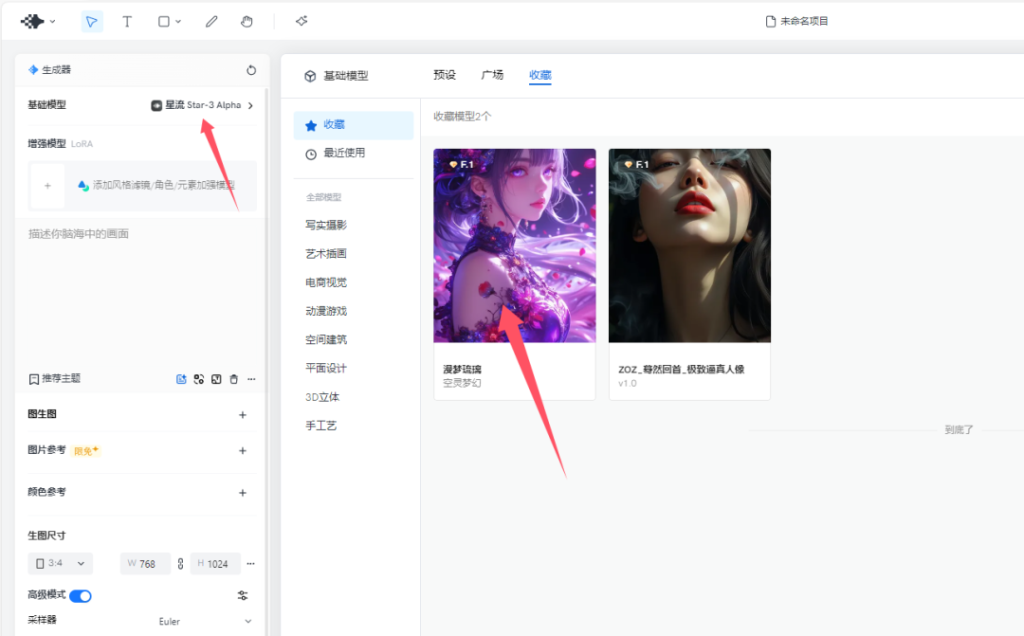
Task: Click the document icon beside the project name
Action: (771, 22)
